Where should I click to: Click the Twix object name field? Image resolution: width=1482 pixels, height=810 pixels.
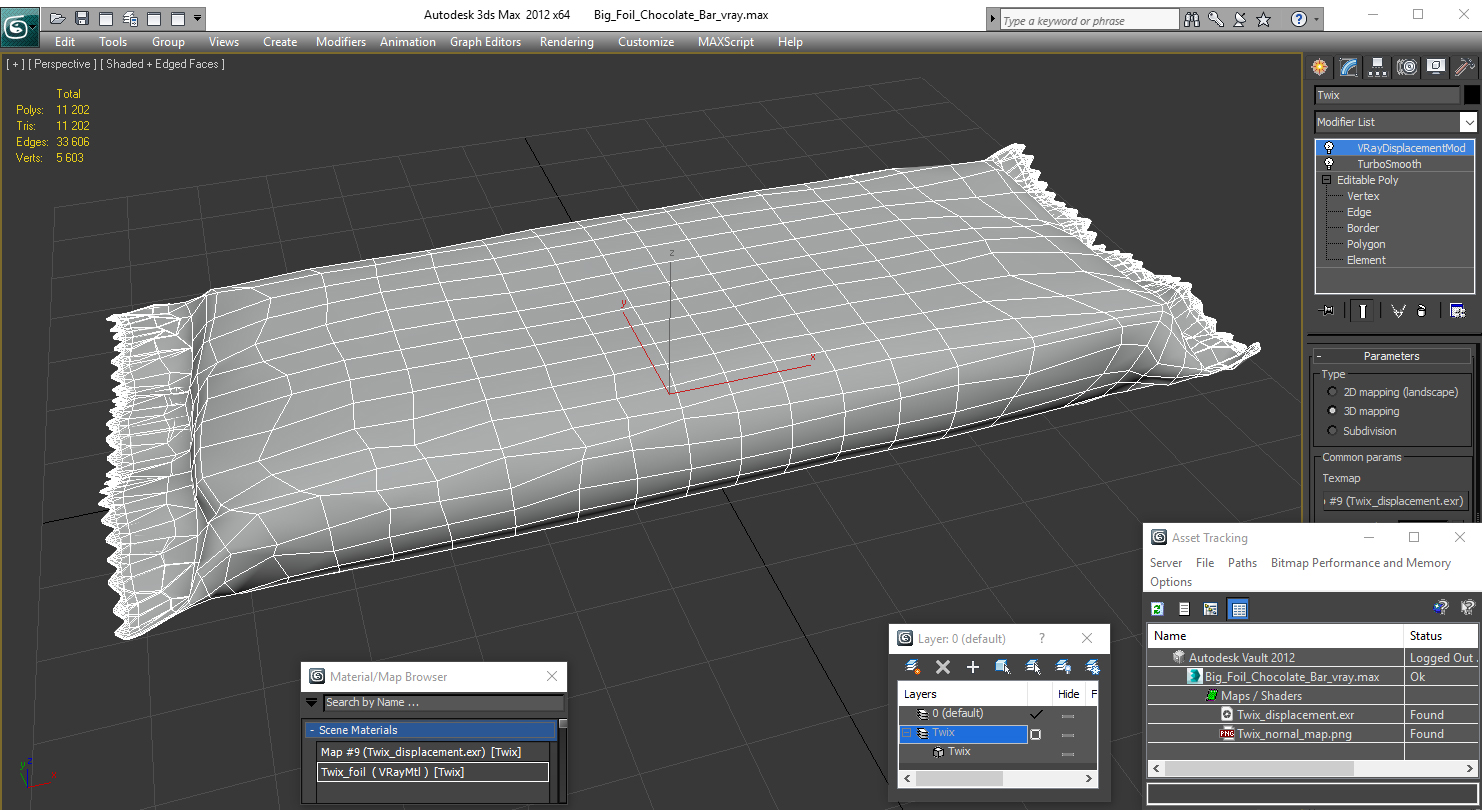pos(1387,95)
